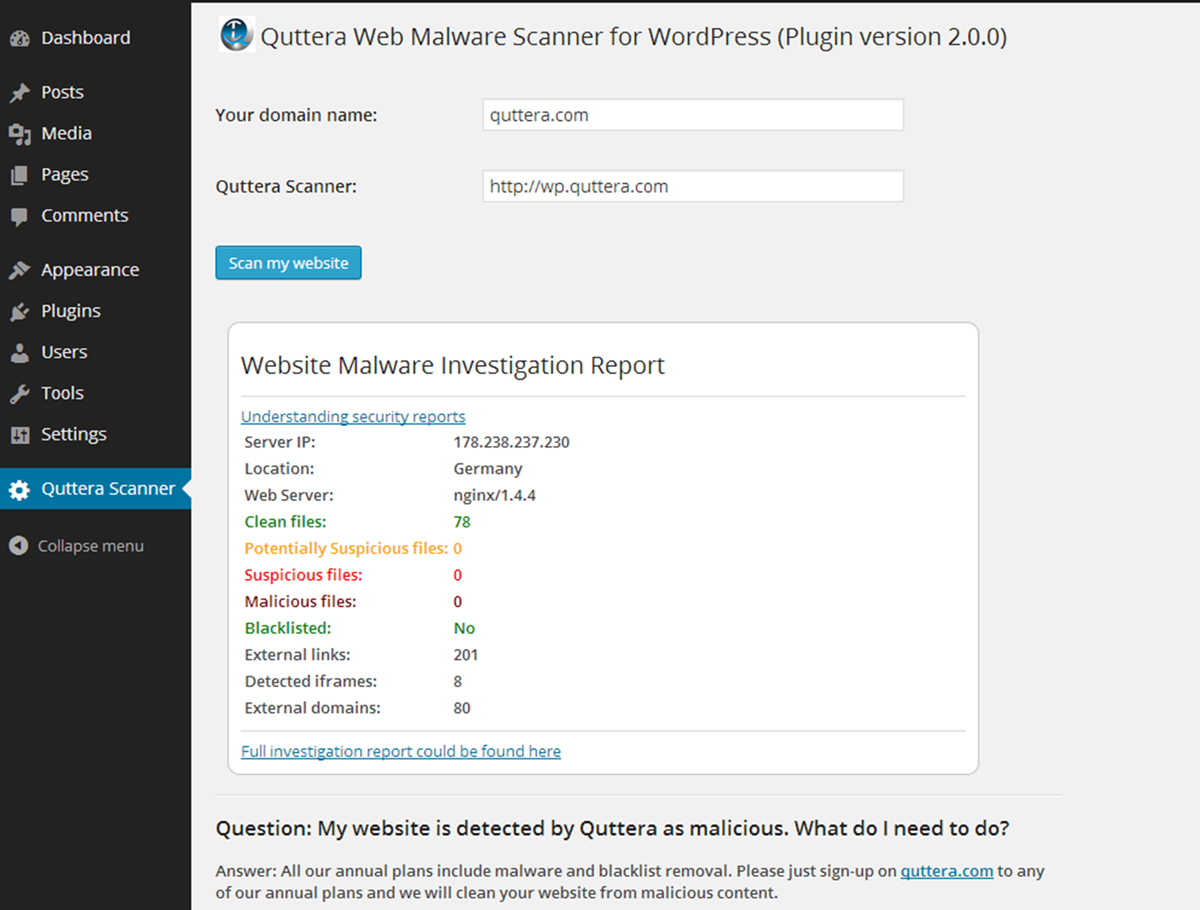
Task: Open the full investigation report link
Action: pos(401,751)
